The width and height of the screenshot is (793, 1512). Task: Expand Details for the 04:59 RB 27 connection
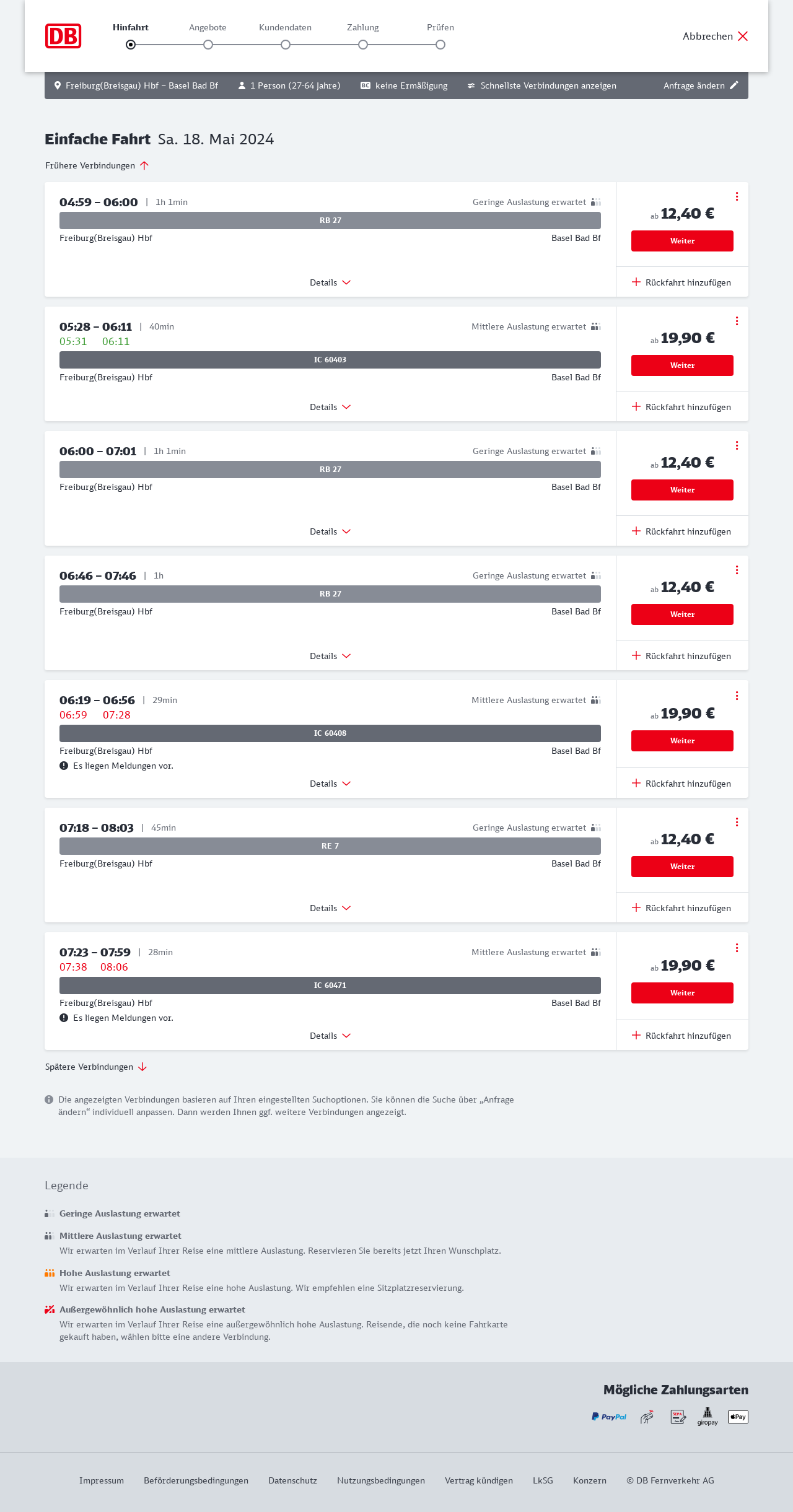(330, 282)
